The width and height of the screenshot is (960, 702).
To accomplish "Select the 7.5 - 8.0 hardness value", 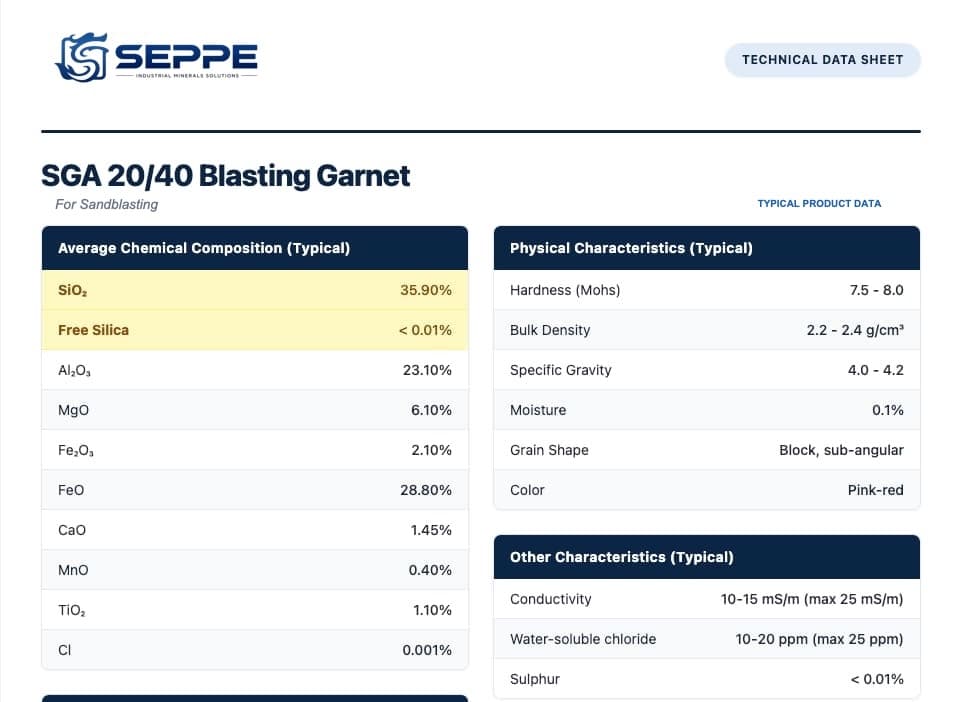I will [x=876, y=290].
